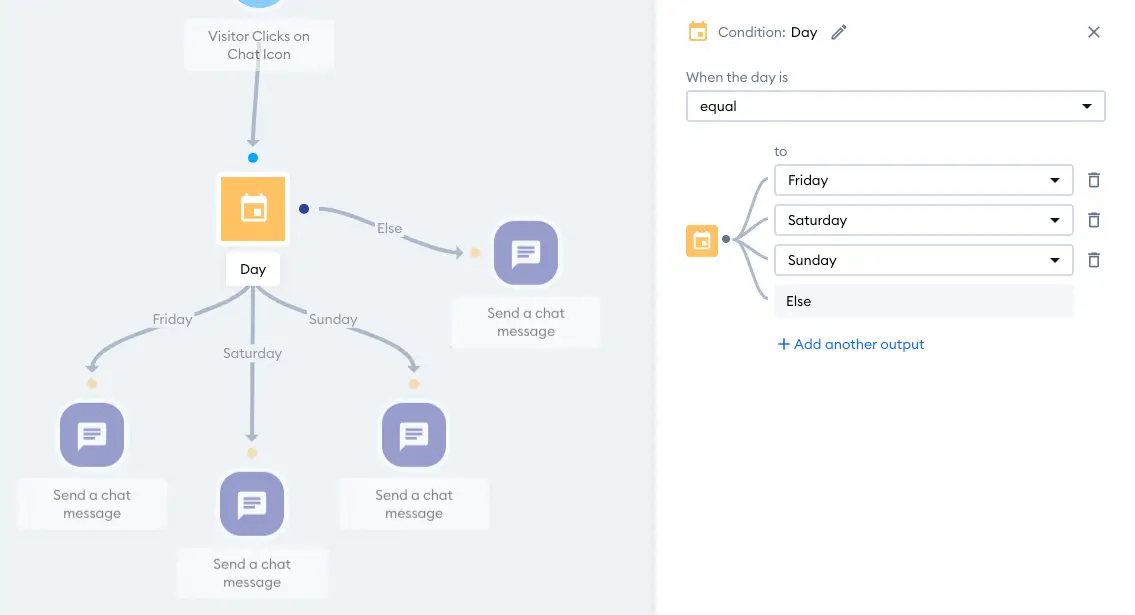The height and width of the screenshot is (615, 1135).
Task: Click the dark blue Else connector dot
Action: [304, 209]
